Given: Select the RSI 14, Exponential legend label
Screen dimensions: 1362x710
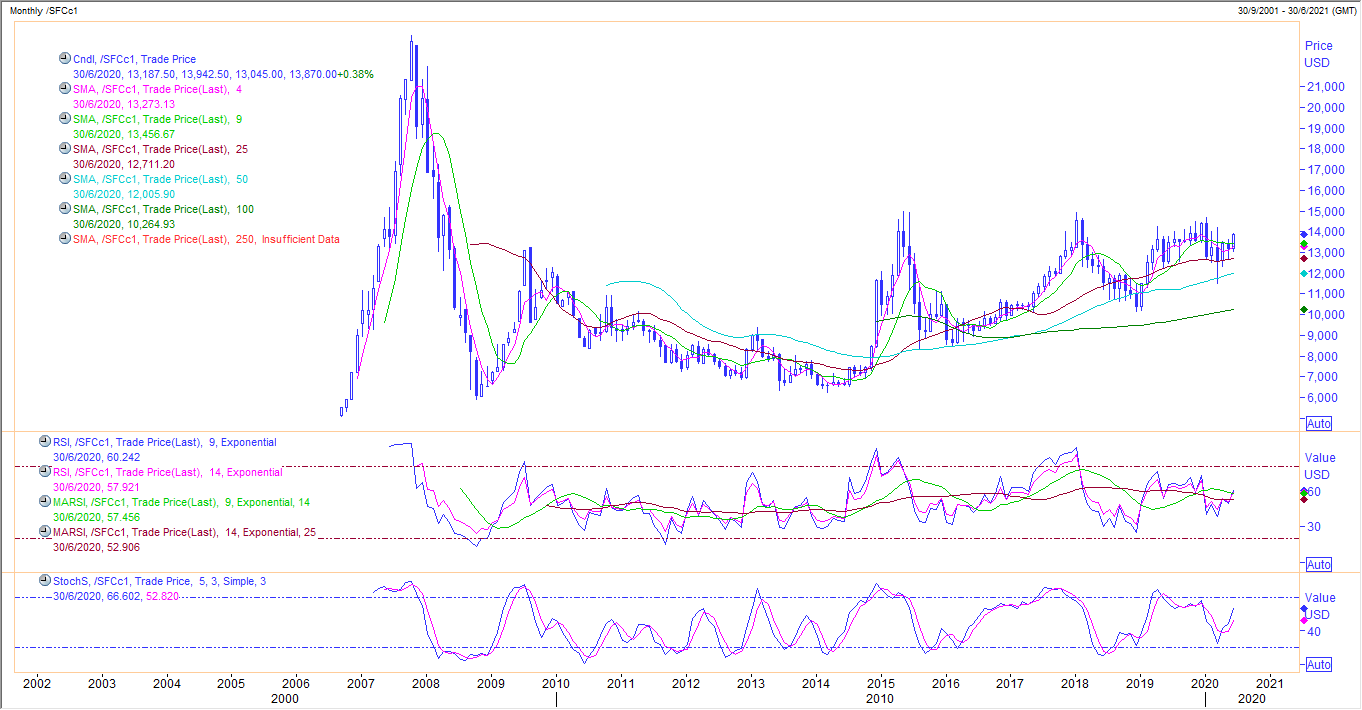Looking at the screenshot, I should click(167, 472).
